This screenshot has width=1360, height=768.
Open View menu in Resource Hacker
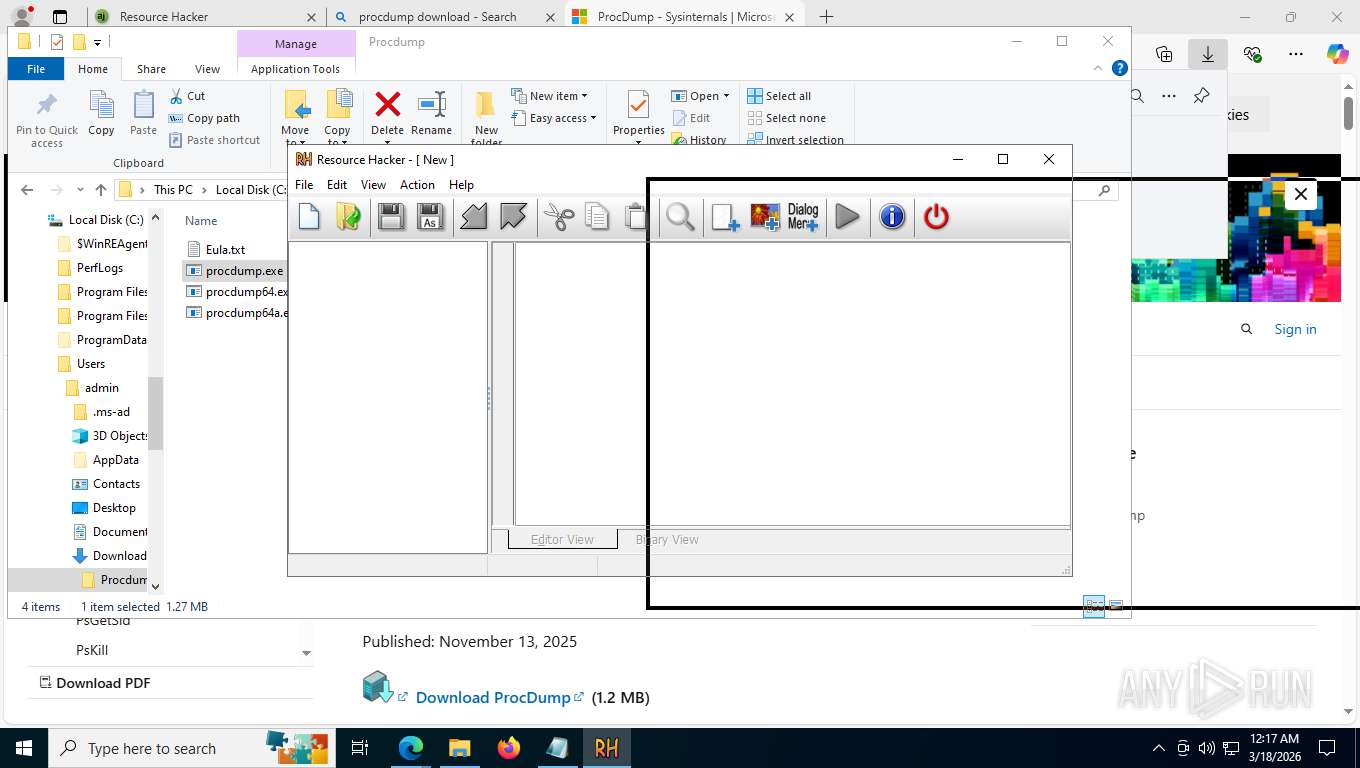373,185
